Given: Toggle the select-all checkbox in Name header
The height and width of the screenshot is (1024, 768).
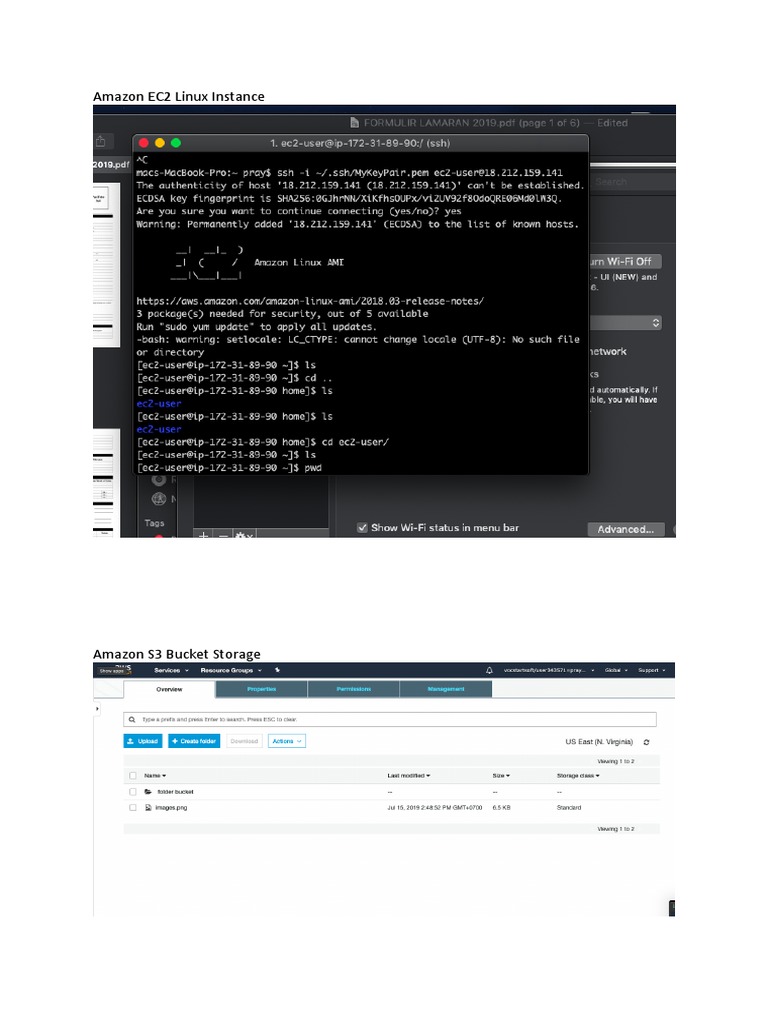Looking at the screenshot, I should (133, 776).
